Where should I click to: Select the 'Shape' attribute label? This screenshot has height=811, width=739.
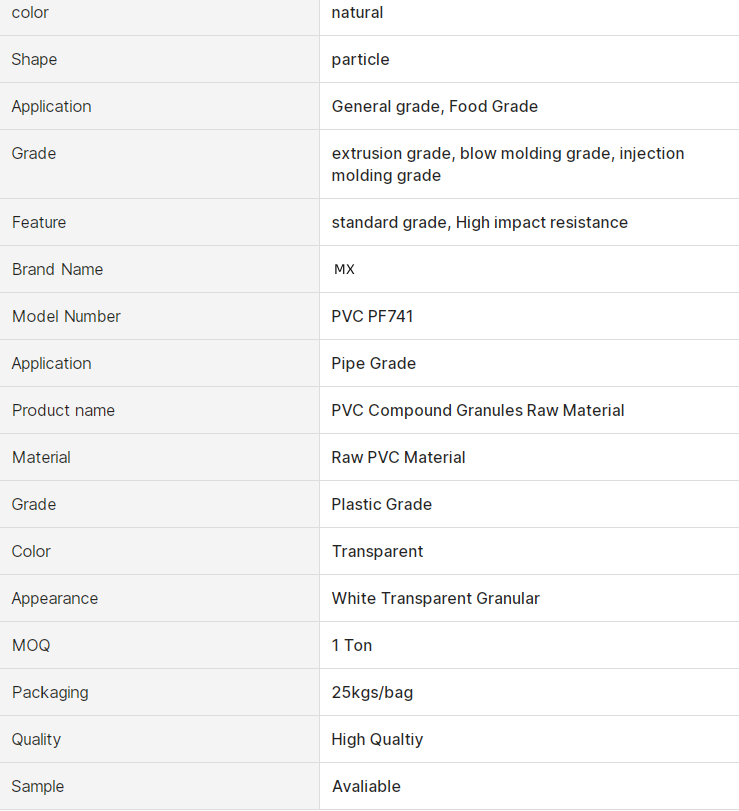tap(34, 60)
